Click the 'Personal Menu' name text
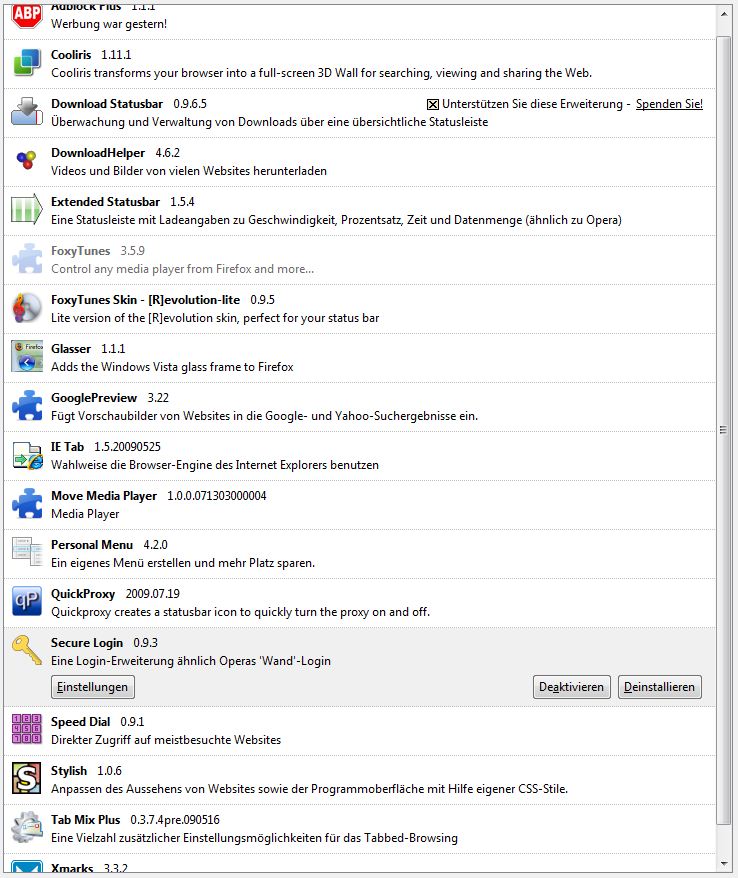 click(x=92, y=545)
